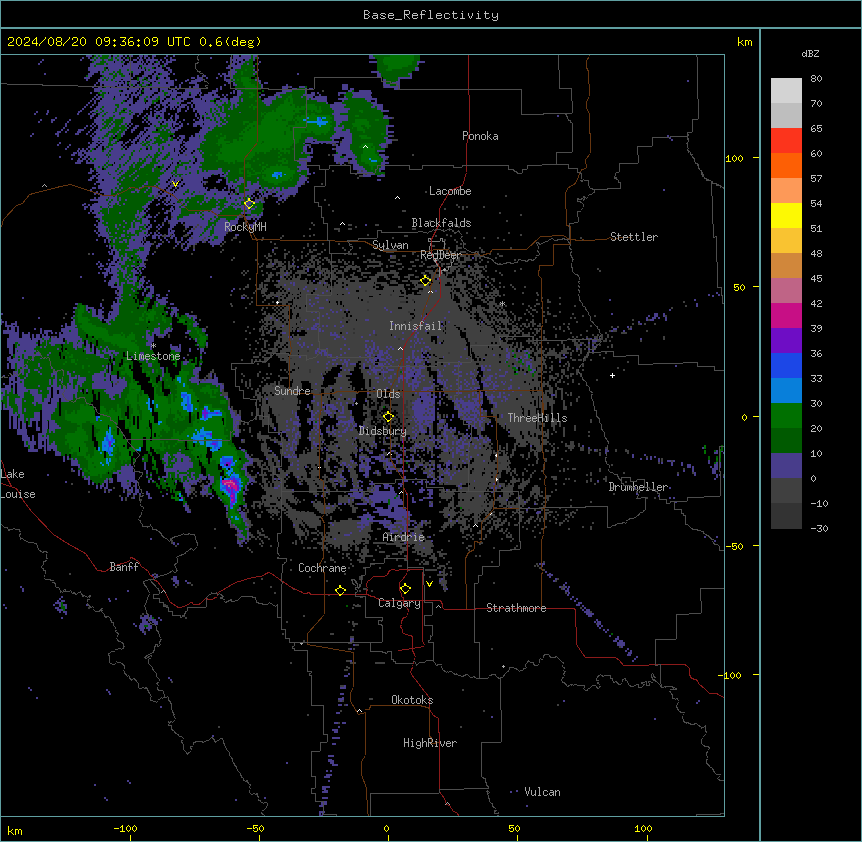Screen dimensions: 862x842
Task: Click the yellow diamond marker above Calgary label
Action: [405, 589]
